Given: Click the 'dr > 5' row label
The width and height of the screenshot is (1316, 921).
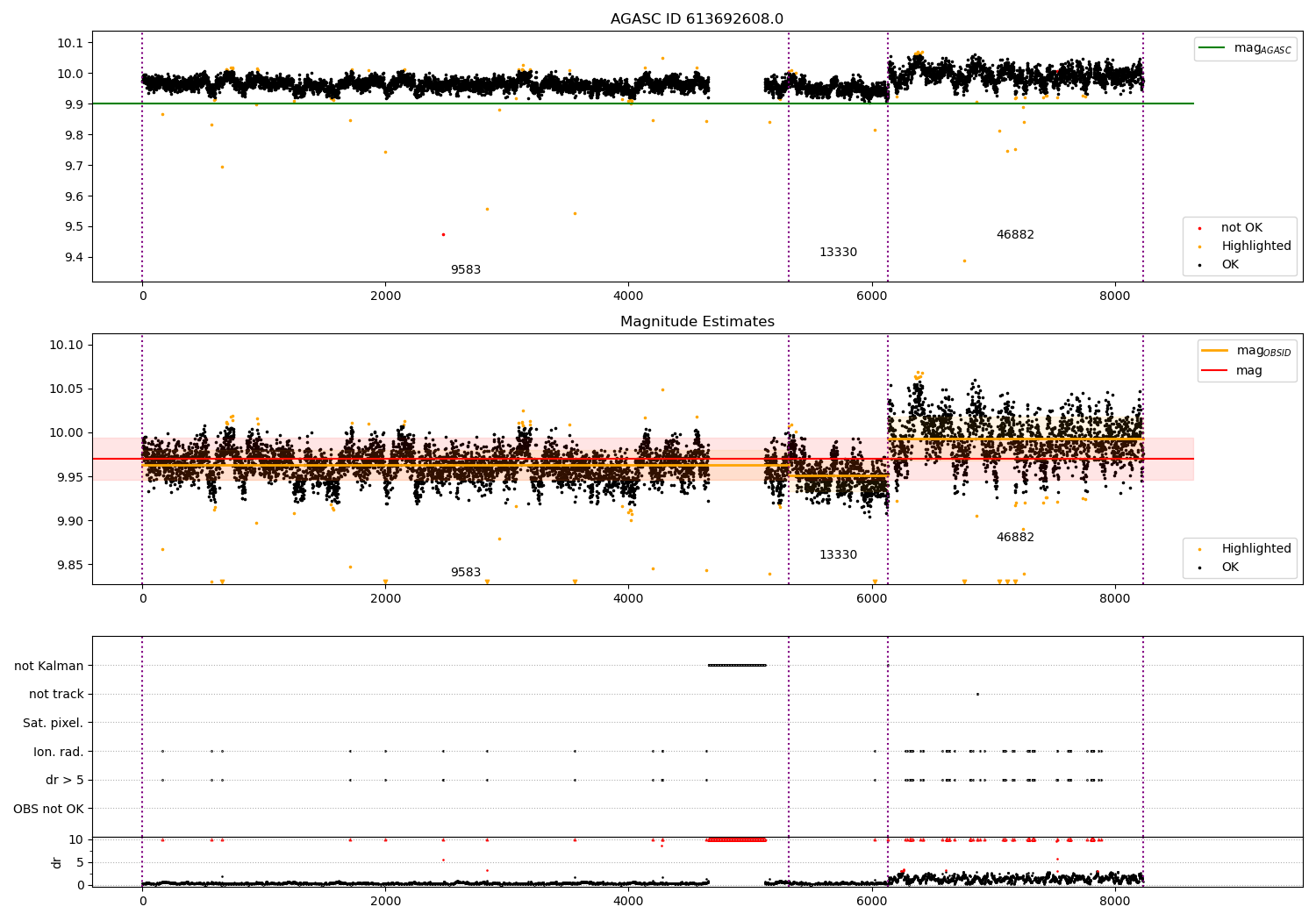Looking at the screenshot, I should pos(65,781).
